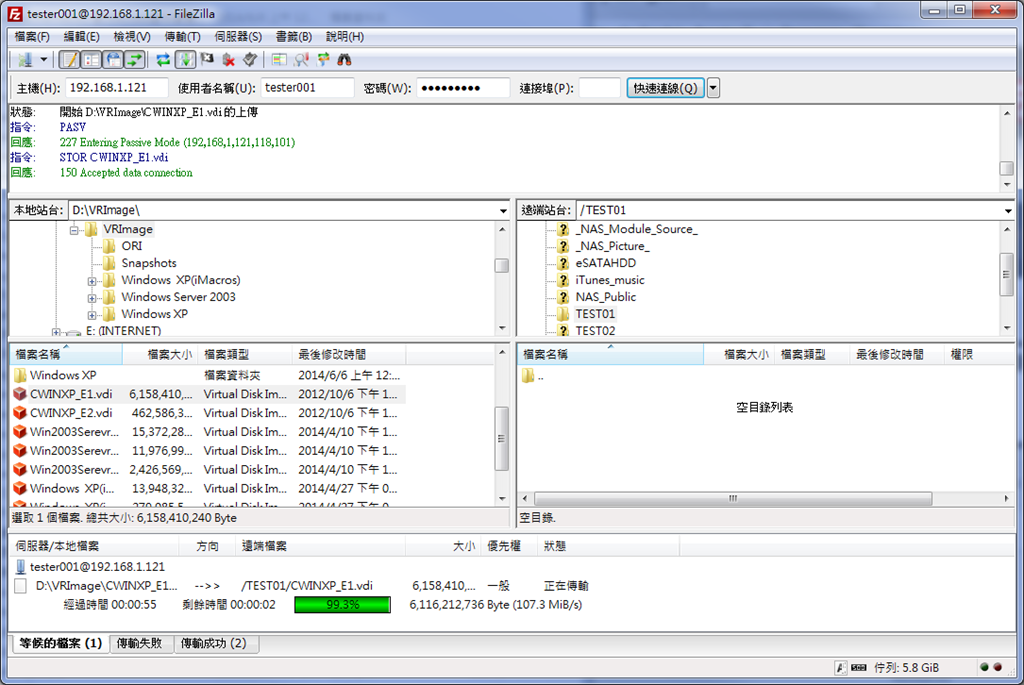The width and height of the screenshot is (1024, 685).
Task: Click the red activity LED in status bar
Action: pos(997,667)
